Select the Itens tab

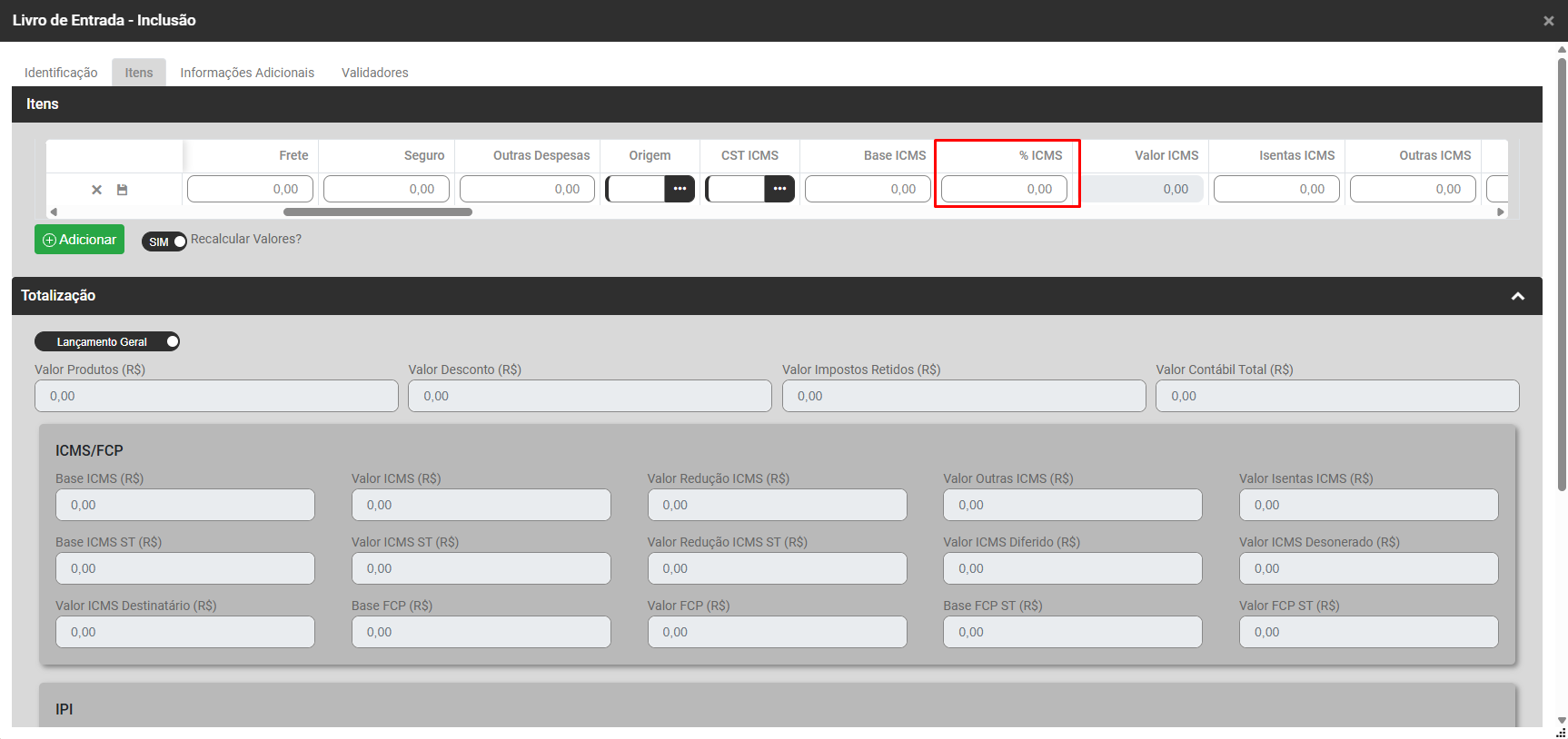click(x=139, y=73)
